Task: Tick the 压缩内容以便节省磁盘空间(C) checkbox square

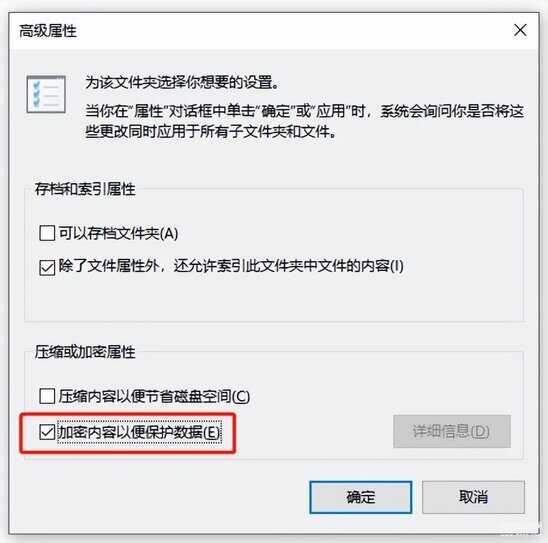Action: [x=47, y=396]
